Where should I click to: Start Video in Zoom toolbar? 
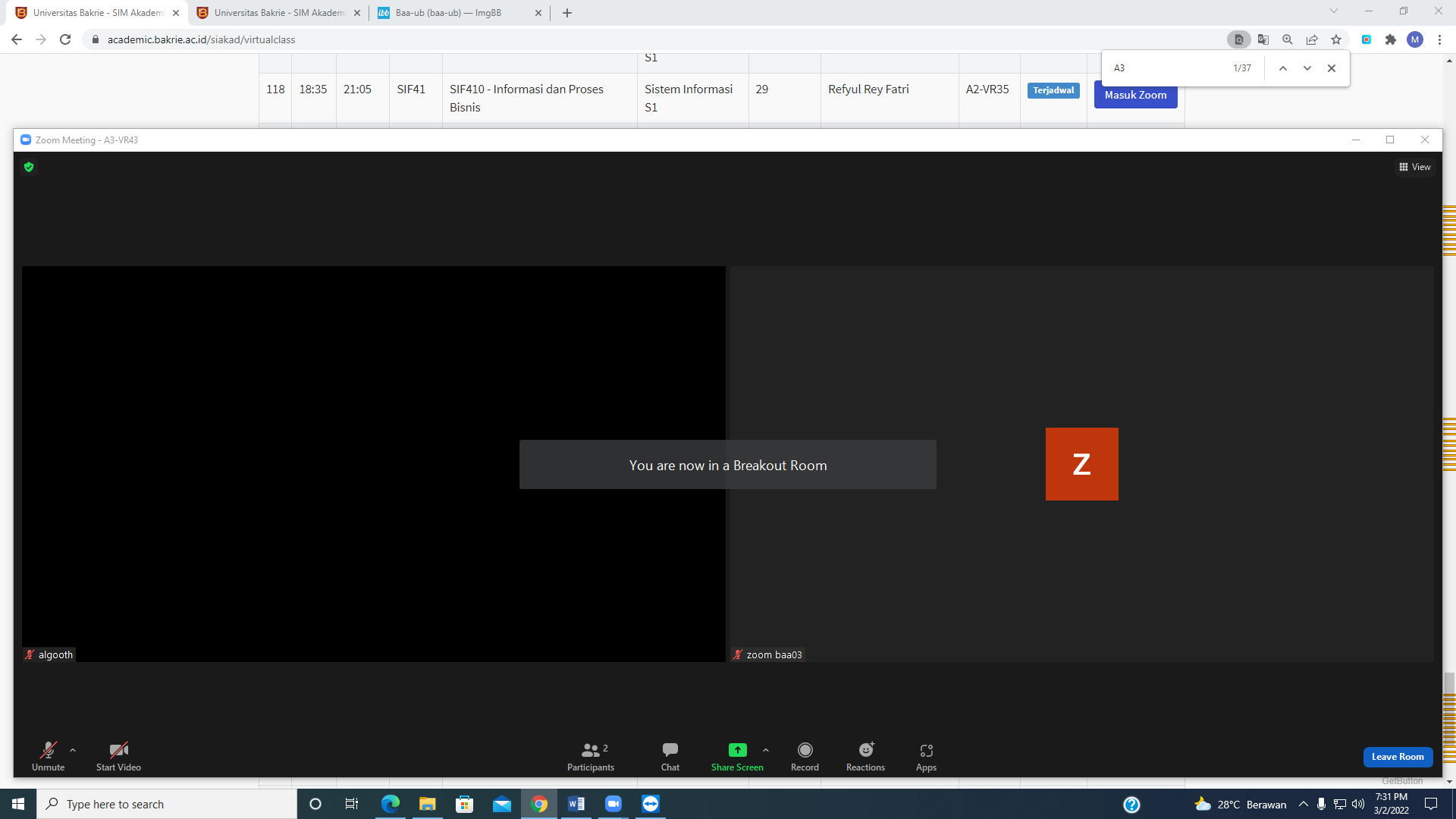coord(118,756)
